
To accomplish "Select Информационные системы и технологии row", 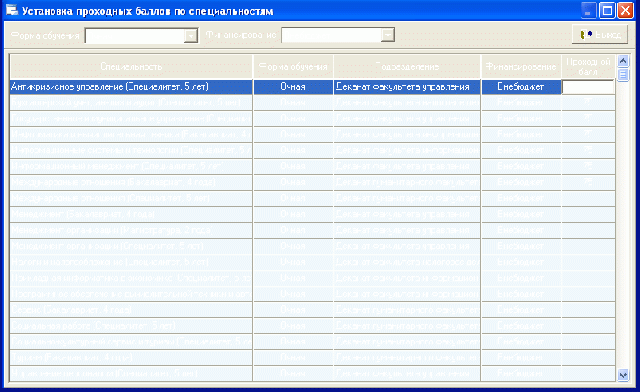I will pyautogui.click(x=312, y=151).
